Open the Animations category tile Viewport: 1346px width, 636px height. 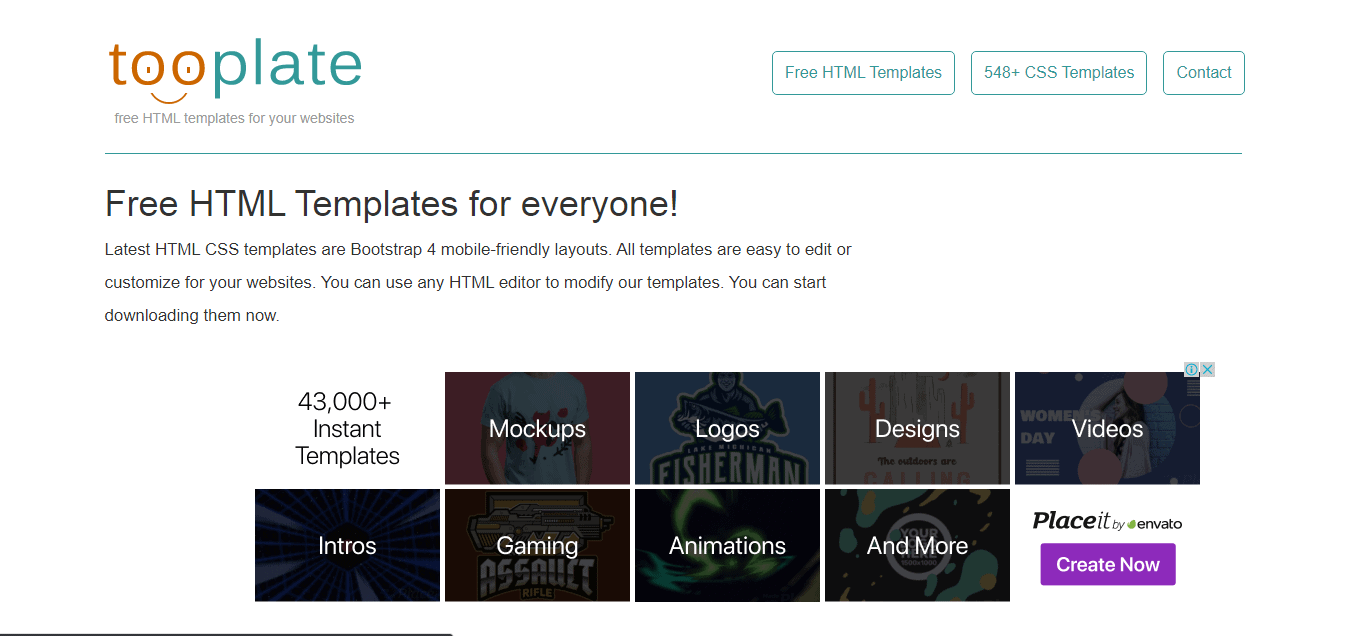[x=727, y=545]
